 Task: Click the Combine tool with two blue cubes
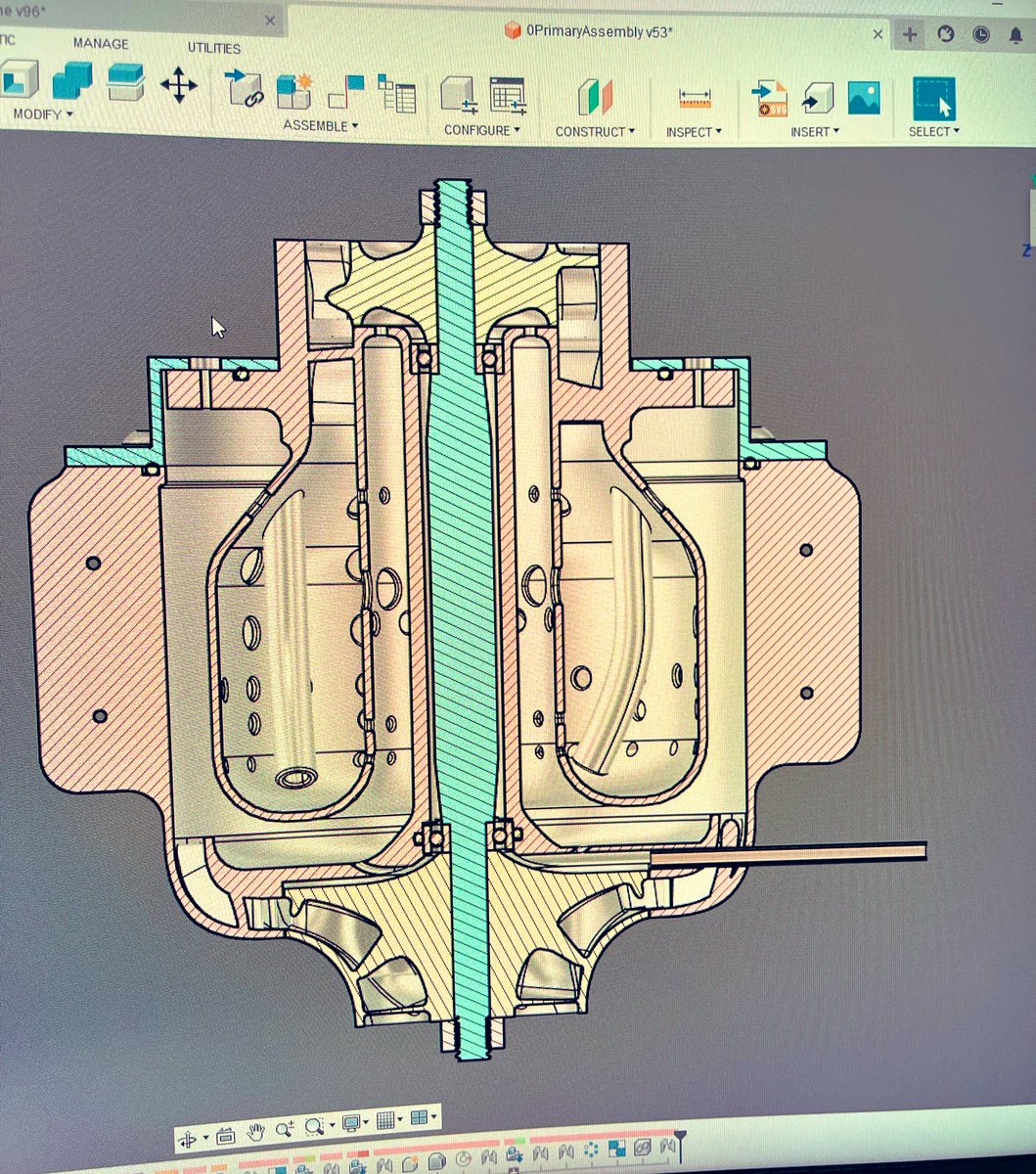(71, 82)
